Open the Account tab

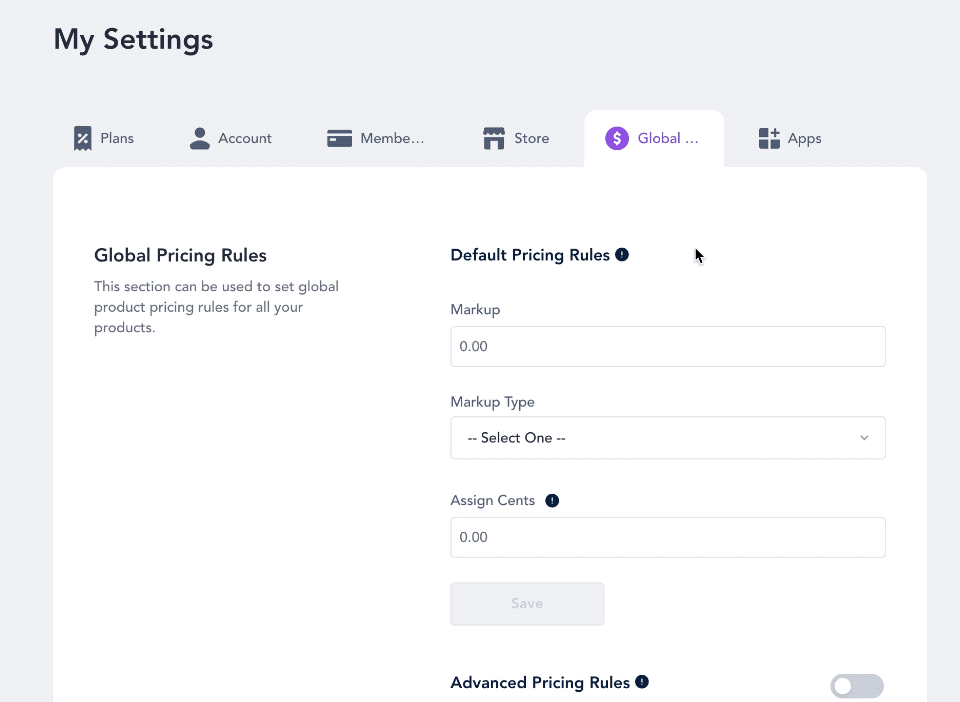click(230, 138)
